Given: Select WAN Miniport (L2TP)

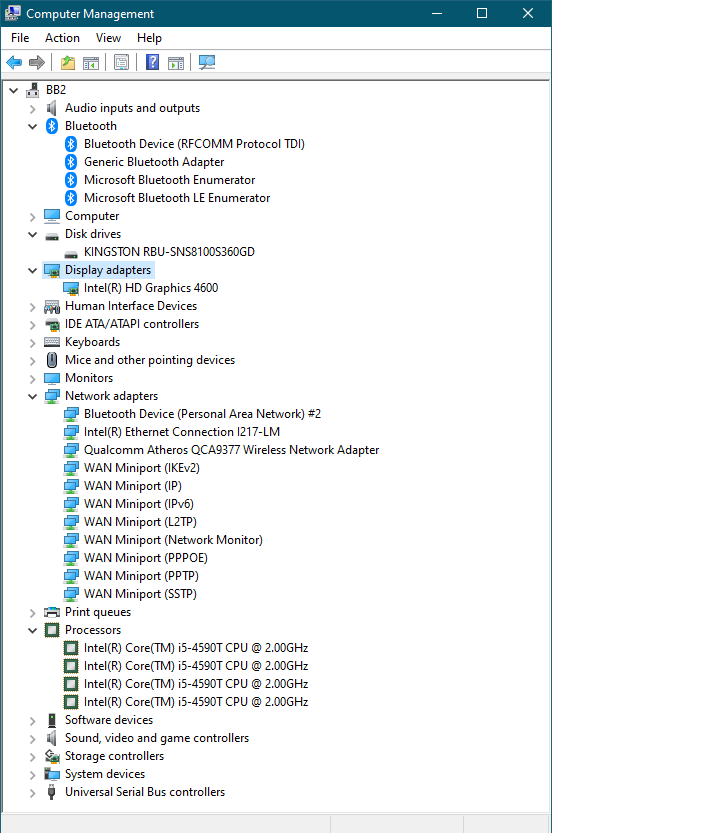Looking at the screenshot, I should click(x=140, y=522).
